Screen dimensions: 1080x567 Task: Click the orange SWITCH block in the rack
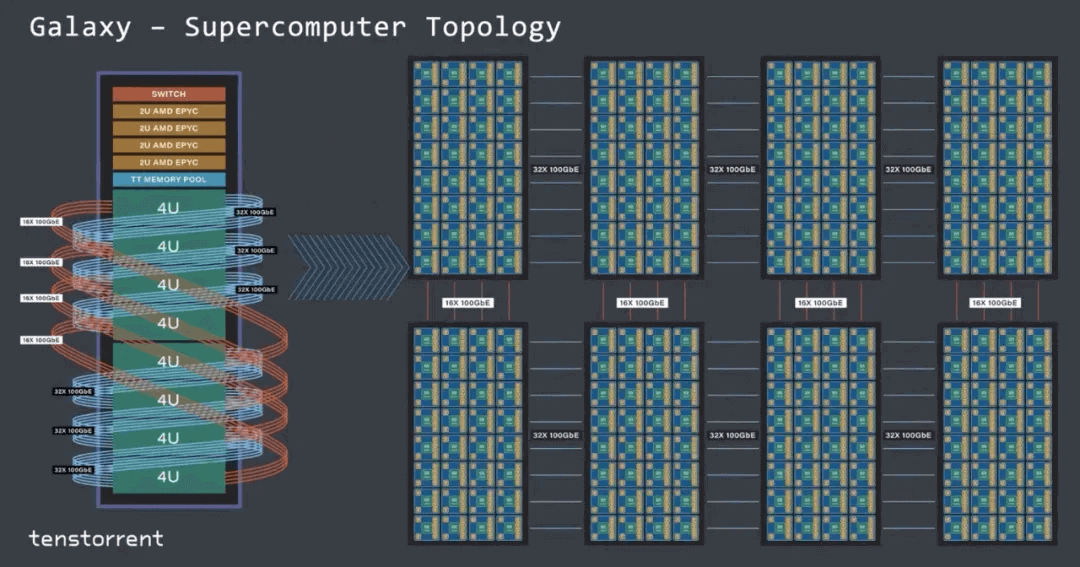point(168,94)
